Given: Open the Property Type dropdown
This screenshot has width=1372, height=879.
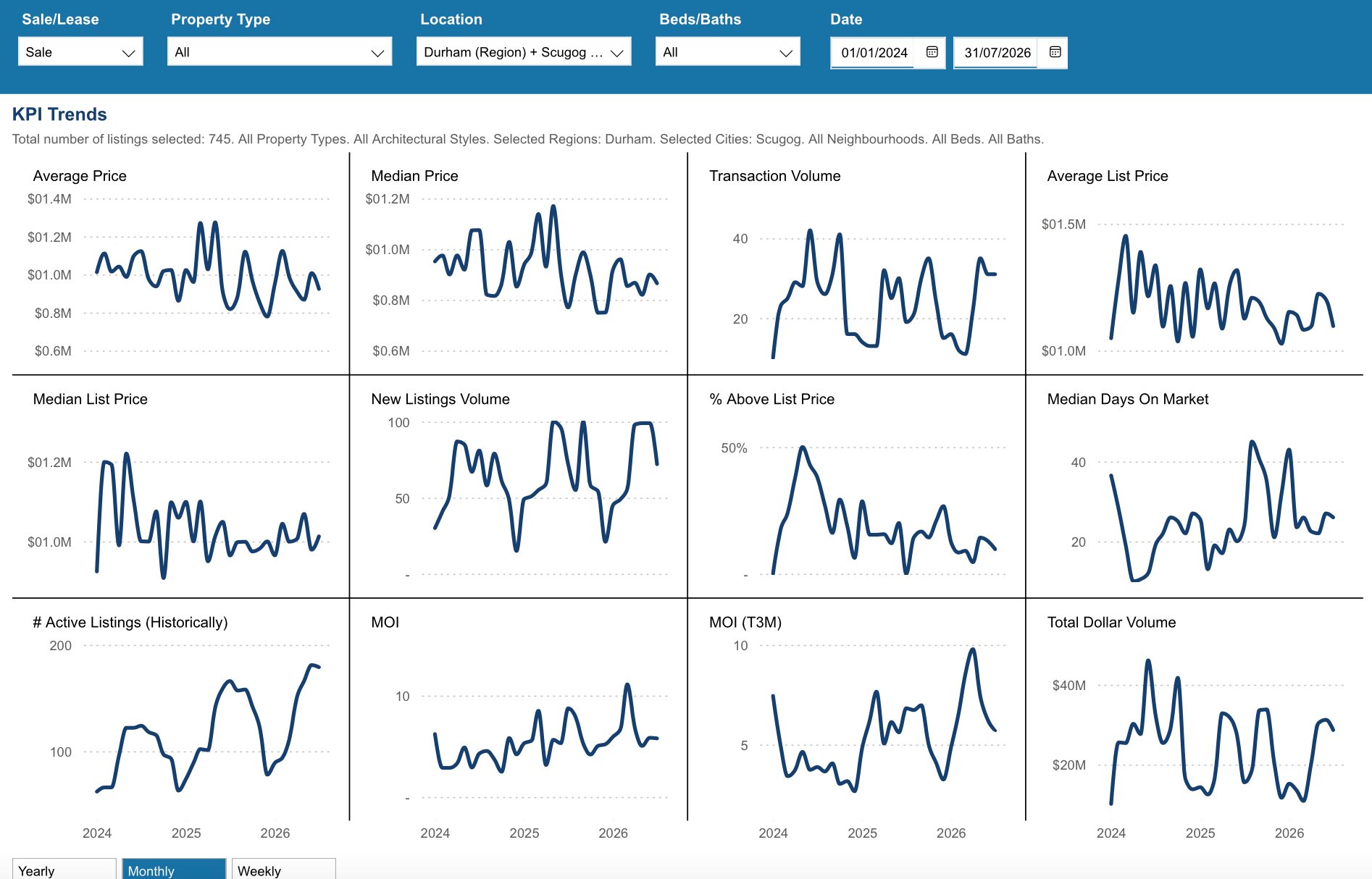Looking at the screenshot, I should coord(280,52).
